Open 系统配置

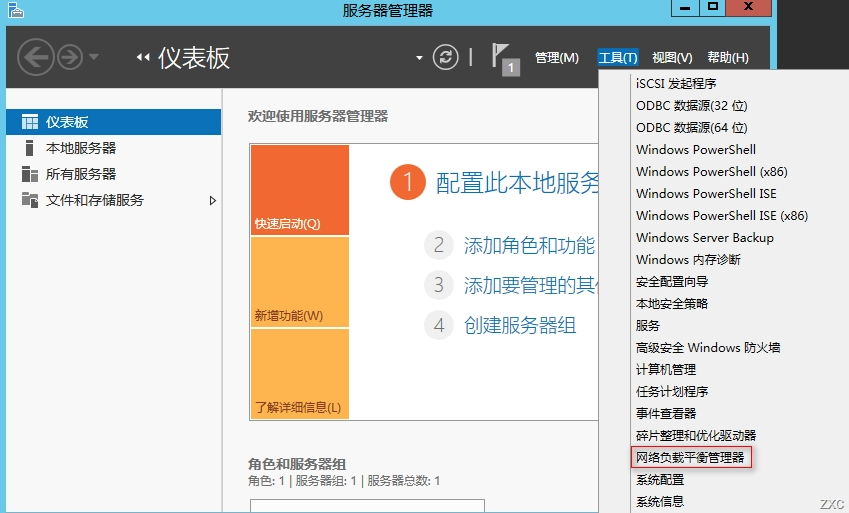[660, 479]
